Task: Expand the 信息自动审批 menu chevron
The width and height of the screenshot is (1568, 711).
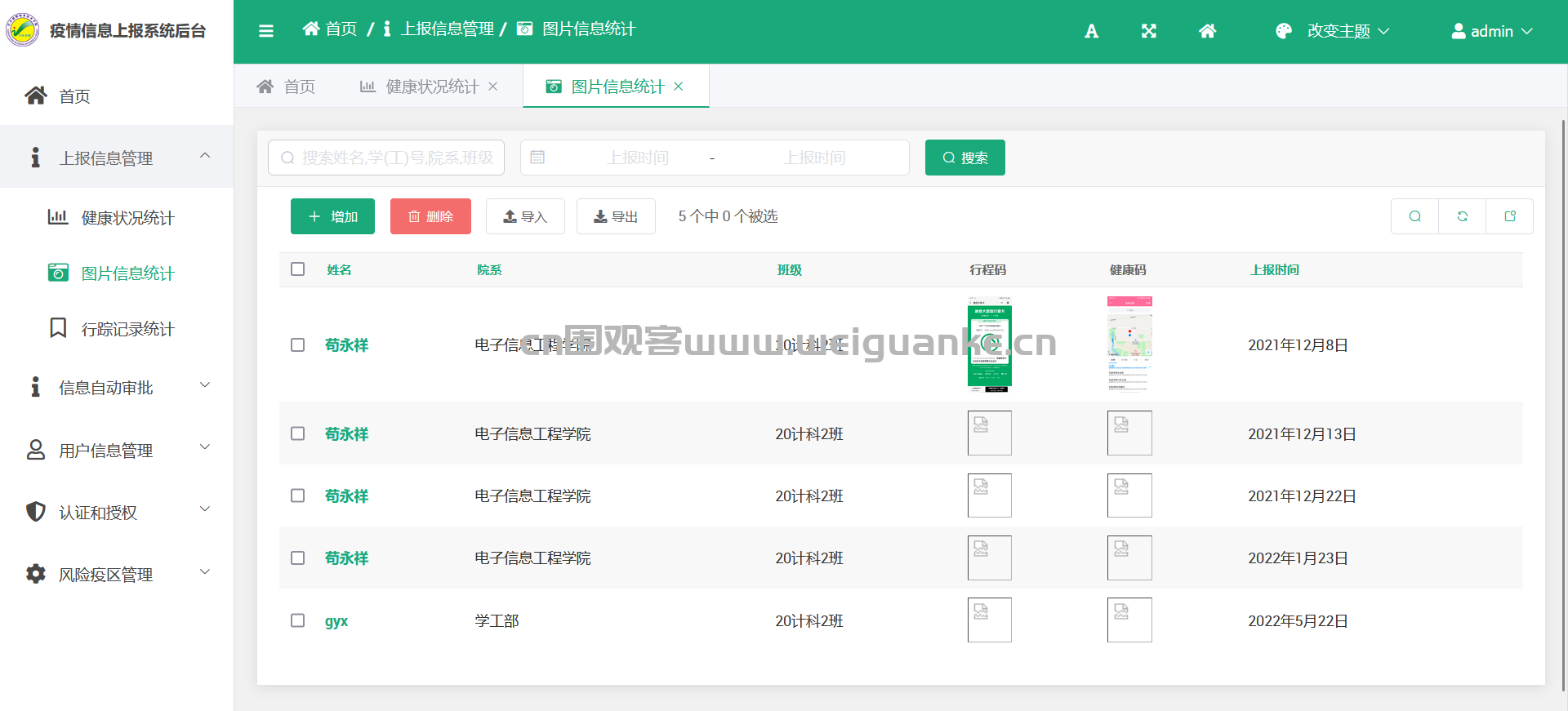Action: click(x=205, y=384)
